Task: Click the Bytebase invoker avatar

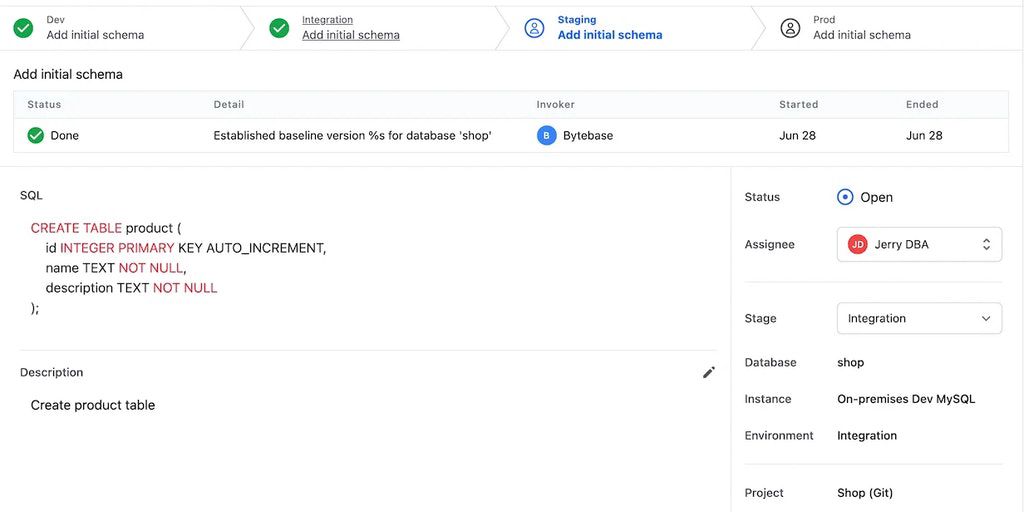Action: (x=546, y=135)
